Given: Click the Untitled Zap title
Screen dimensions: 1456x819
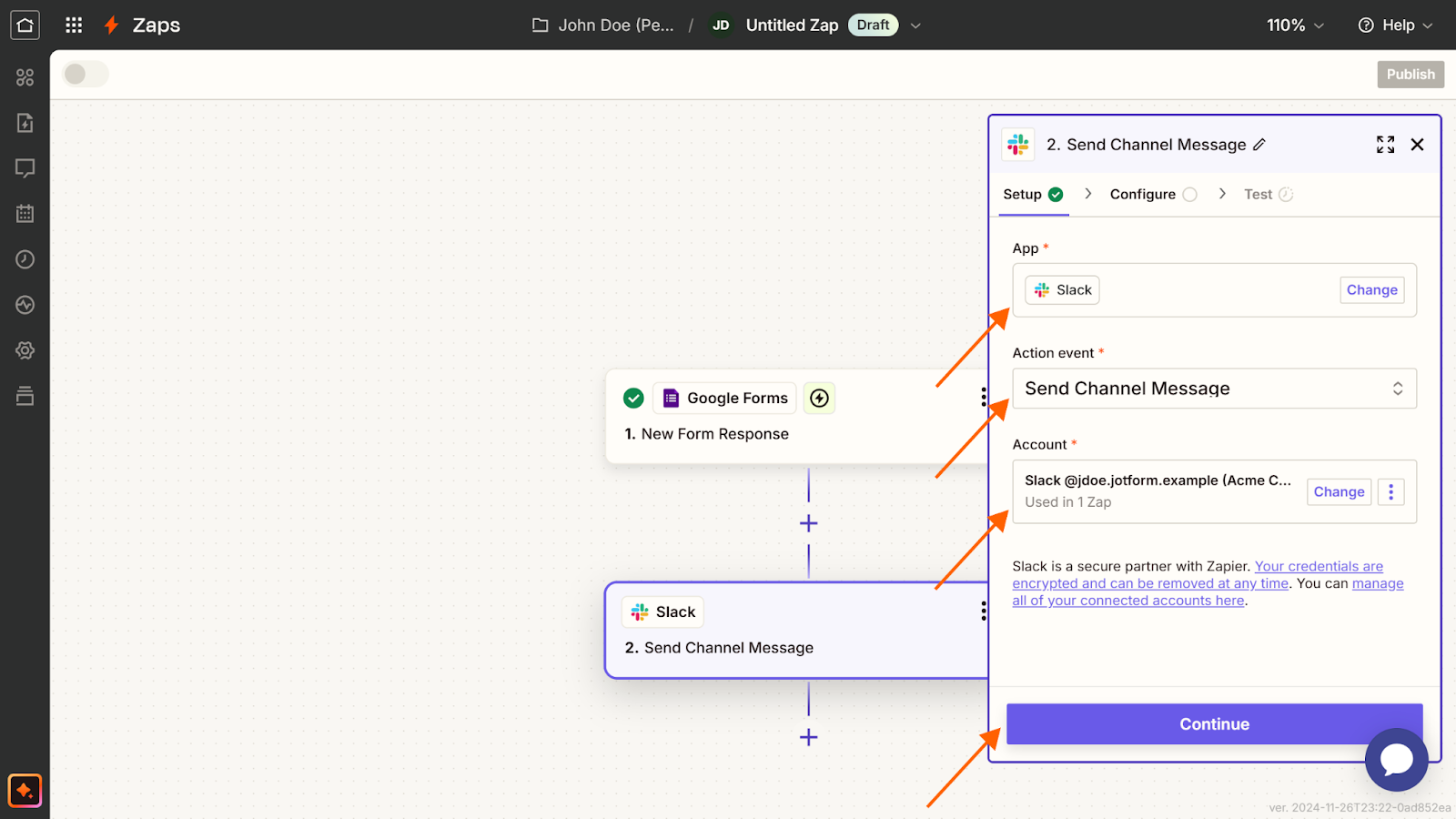Looking at the screenshot, I should tap(792, 25).
